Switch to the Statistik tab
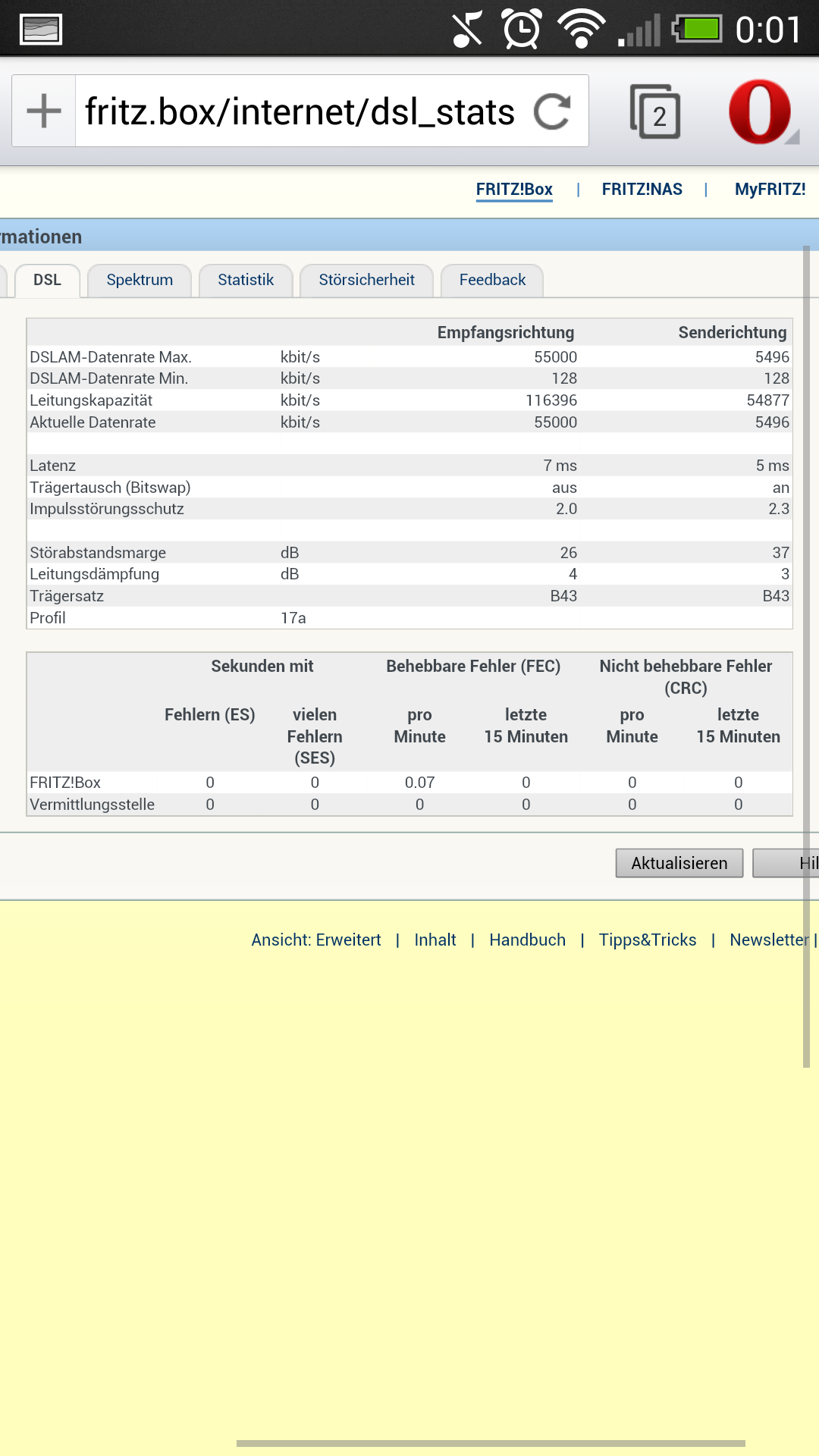819x1456 pixels. point(246,280)
